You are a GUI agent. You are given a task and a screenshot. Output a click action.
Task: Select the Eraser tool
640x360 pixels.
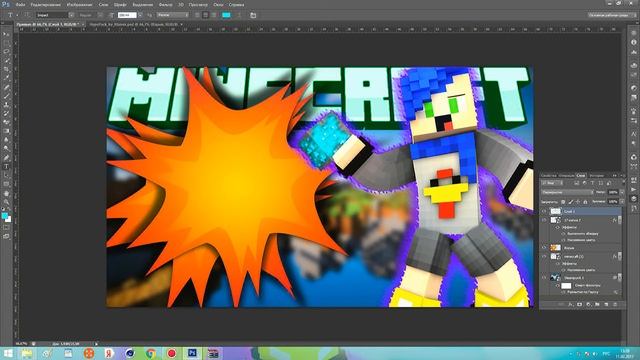tap(6, 122)
